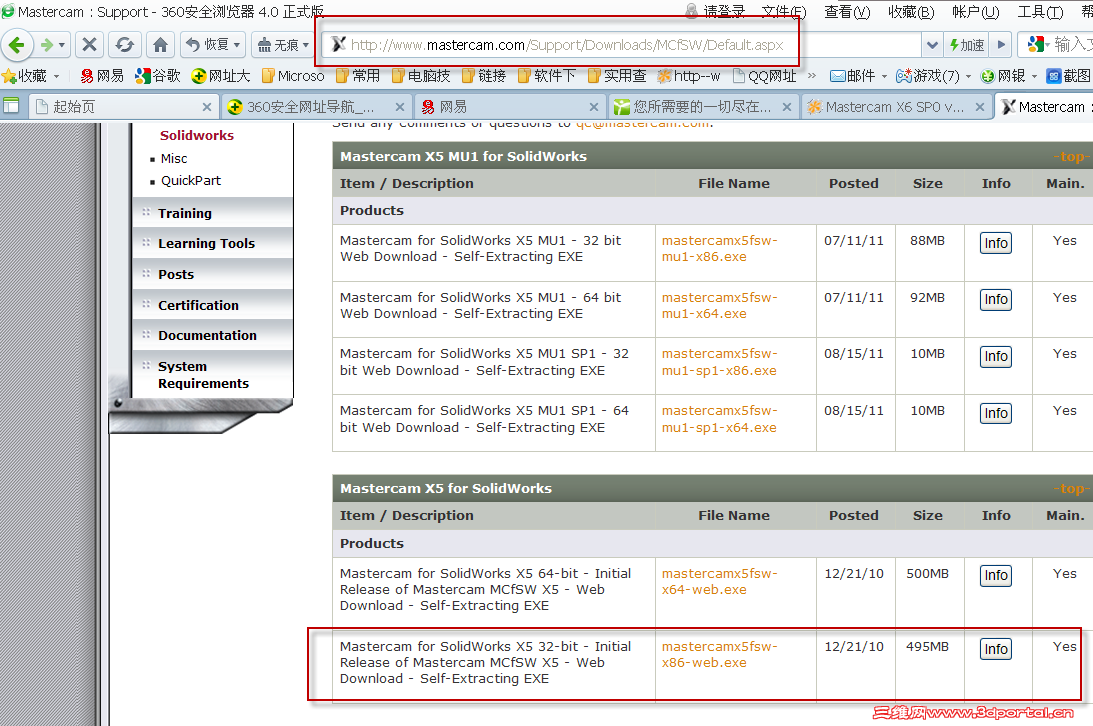Download mastercamx5fsw-mu1-sp1-x64.exe

point(719,419)
